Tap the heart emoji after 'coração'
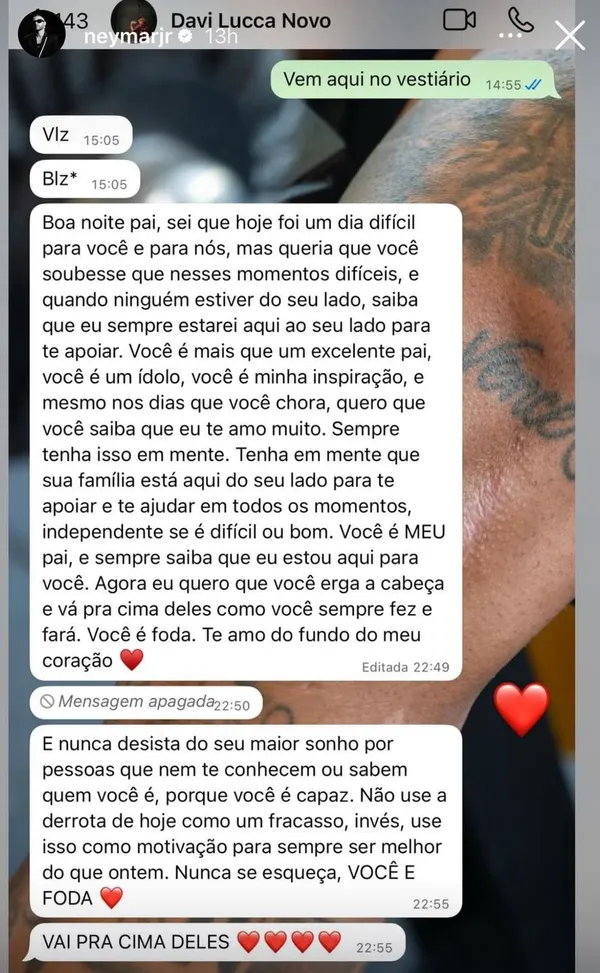 pyautogui.click(x=132, y=660)
